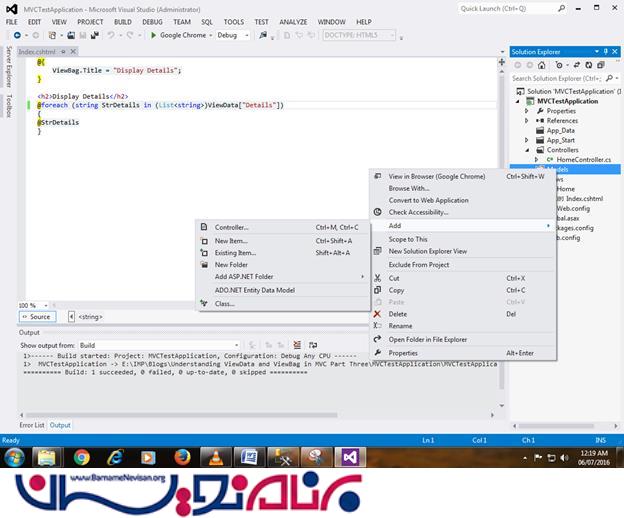Viewport: 624px width, 518px height.
Task: Expand the References node in Solution Explorer
Action: click(x=527, y=120)
